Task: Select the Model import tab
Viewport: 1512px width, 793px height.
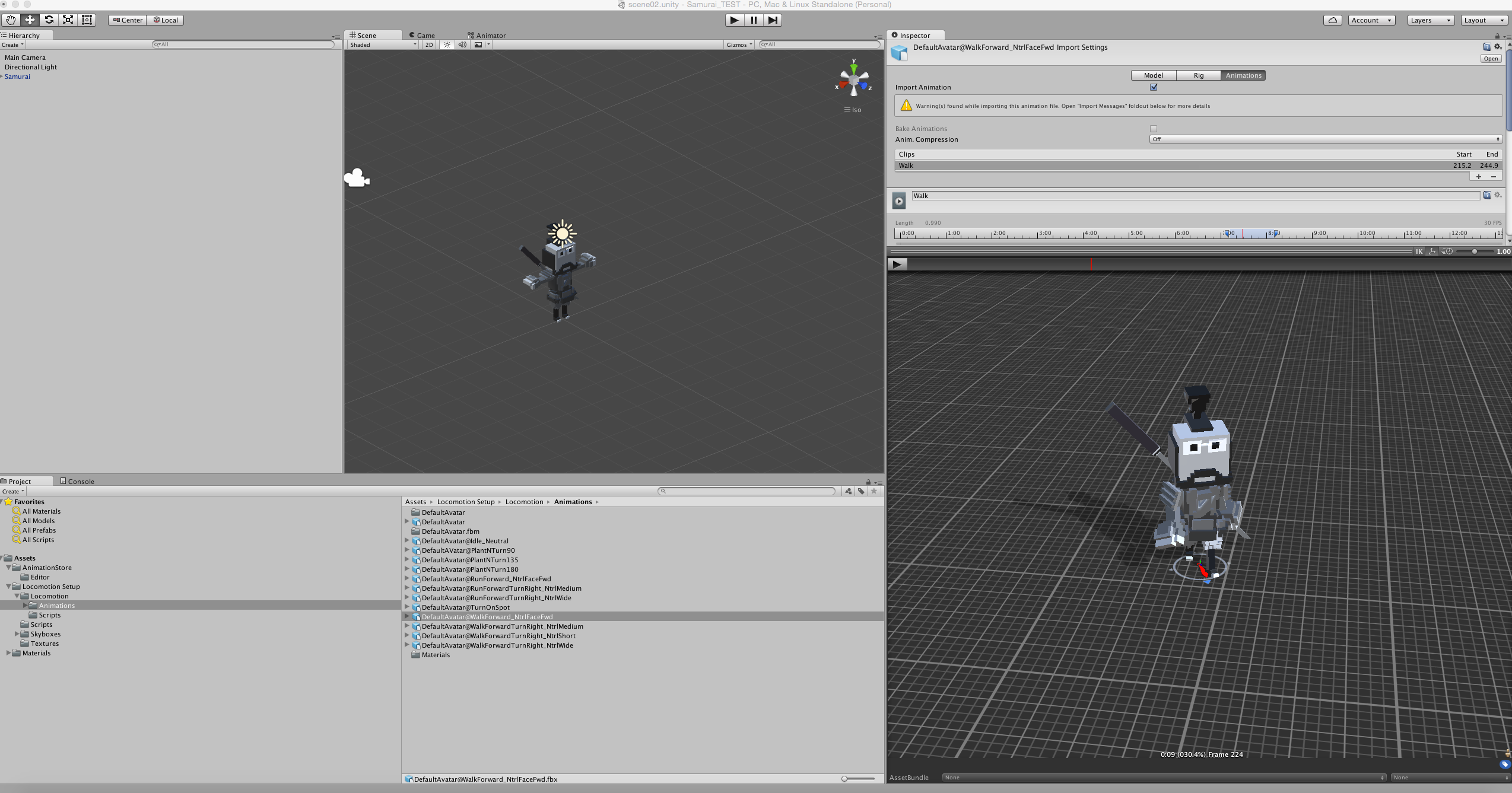Action: tap(1153, 75)
